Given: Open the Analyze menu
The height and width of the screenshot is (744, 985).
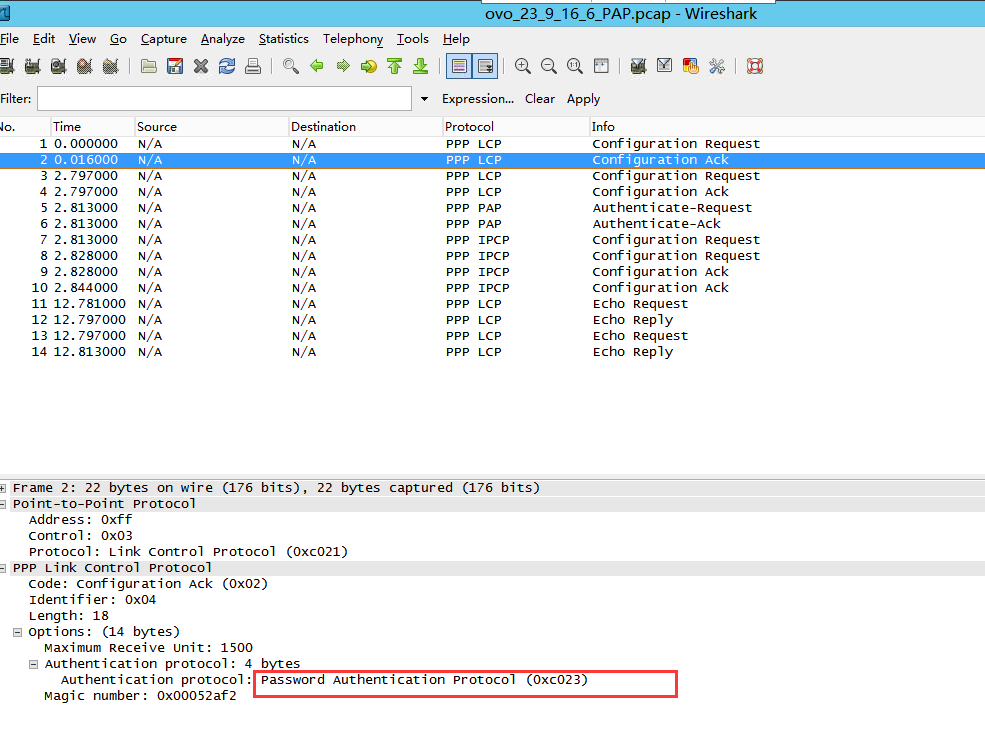Looking at the screenshot, I should [222, 39].
